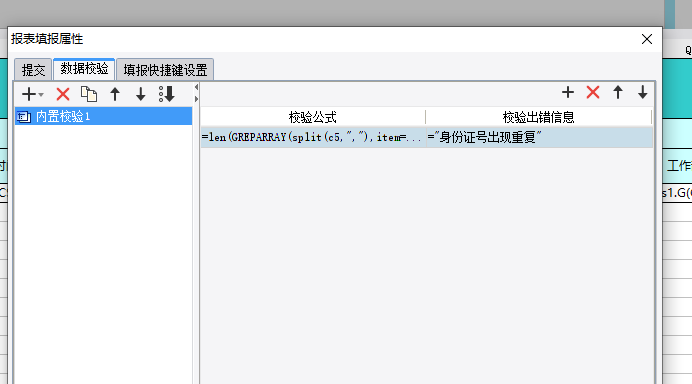This screenshot has width=692, height=384.
Task: Expand the left panel using the right-pointing splitter arrow
Action: click(196, 99)
